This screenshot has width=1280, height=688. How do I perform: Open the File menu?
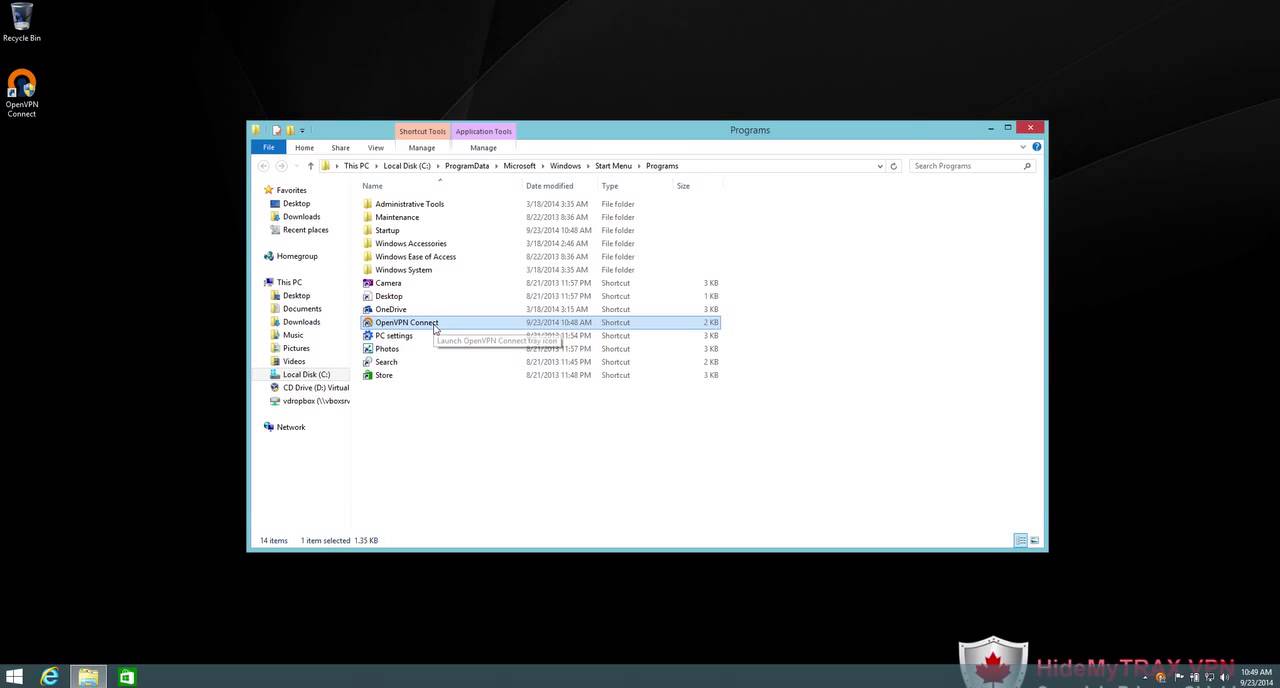pos(269,147)
